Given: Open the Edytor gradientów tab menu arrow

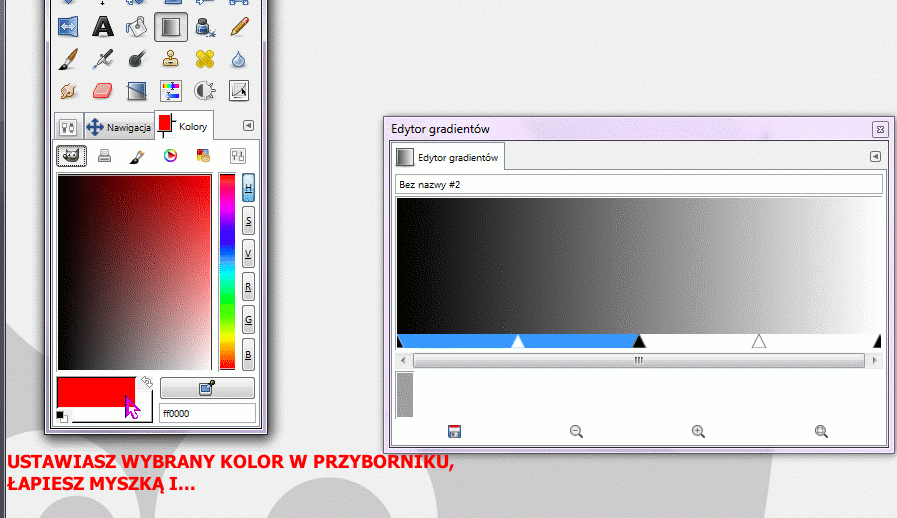Looking at the screenshot, I should pyautogui.click(x=875, y=157).
